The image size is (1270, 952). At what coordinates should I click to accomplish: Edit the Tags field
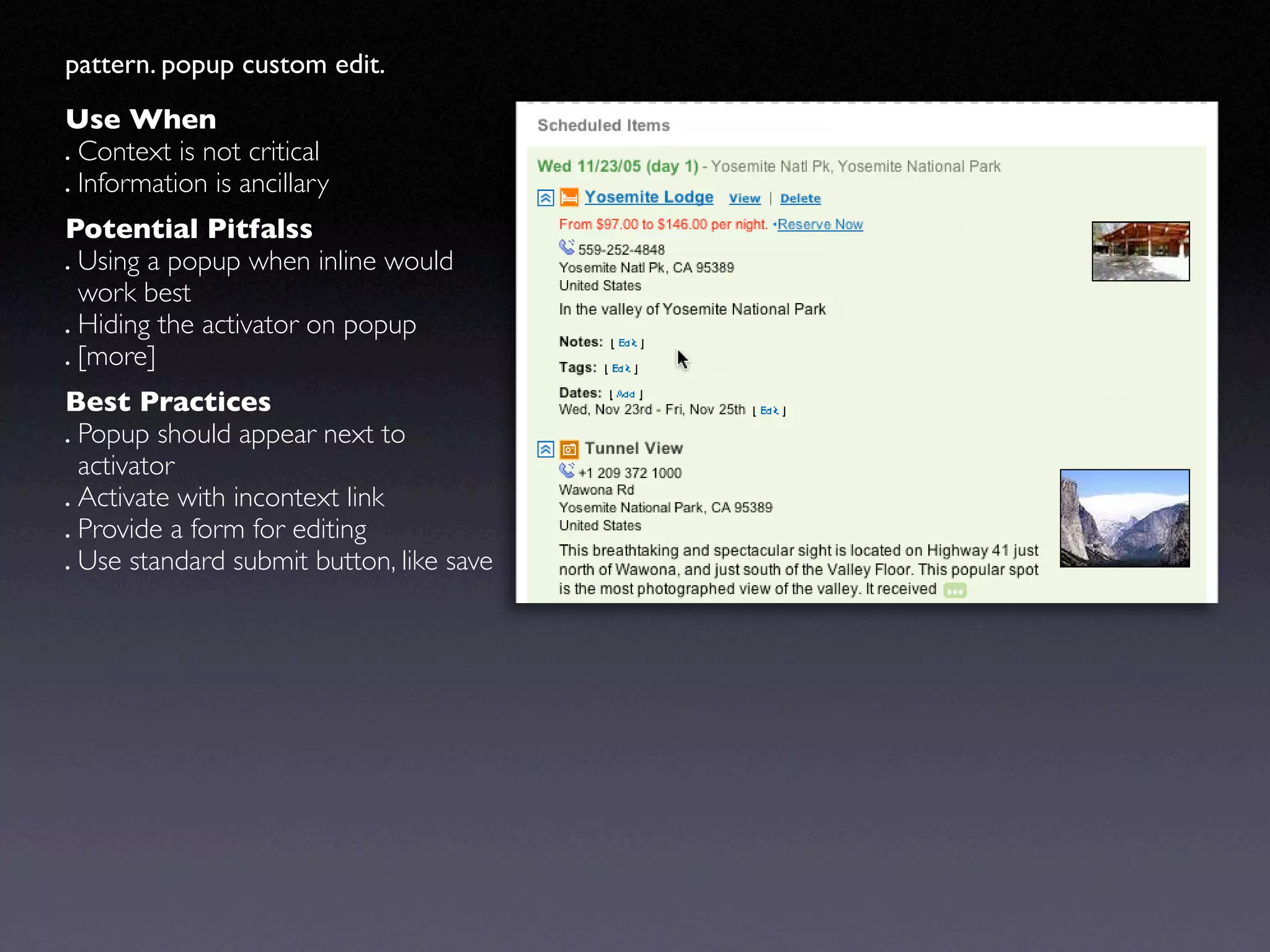coord(621,368)
